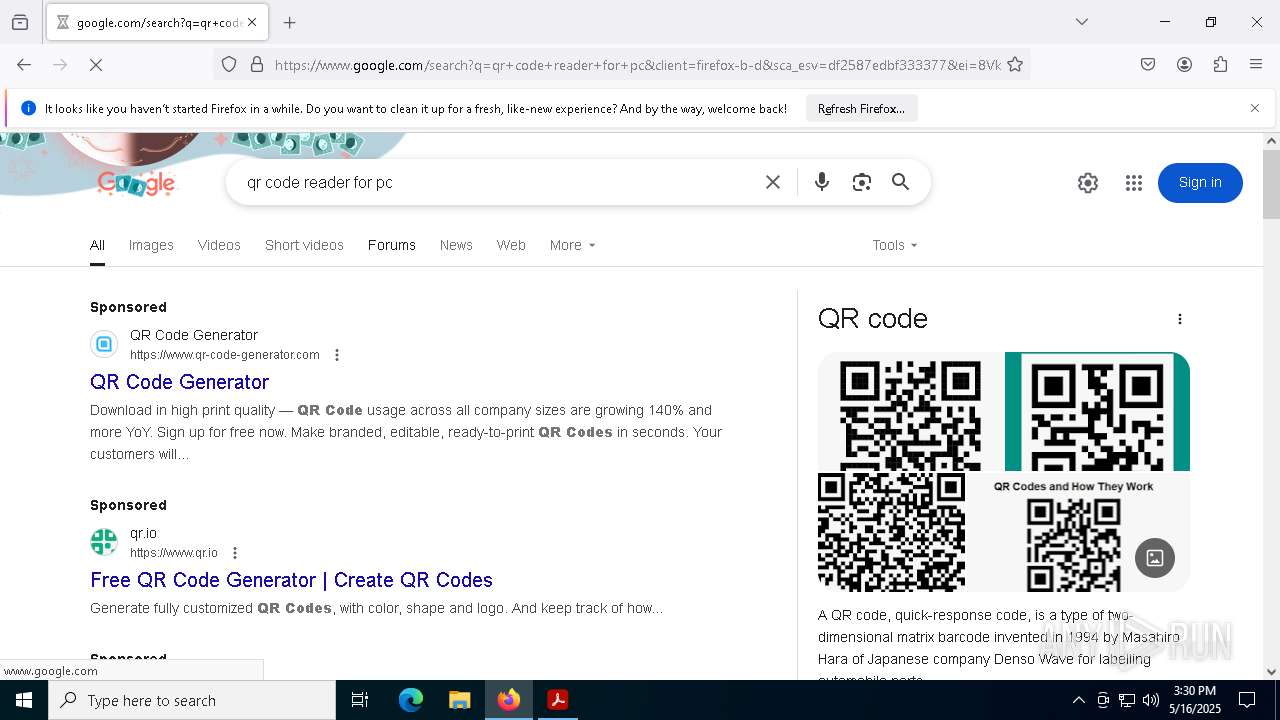Switch to Short videos tab
The width and height of the screenshot is (1280, 720).
[304, 245]
